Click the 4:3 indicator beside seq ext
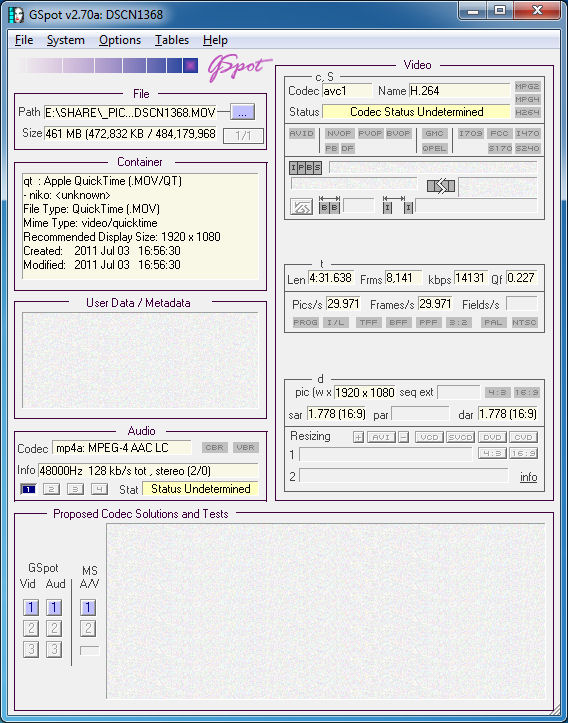This screenshot has height=723, width=568. point(497,392)
